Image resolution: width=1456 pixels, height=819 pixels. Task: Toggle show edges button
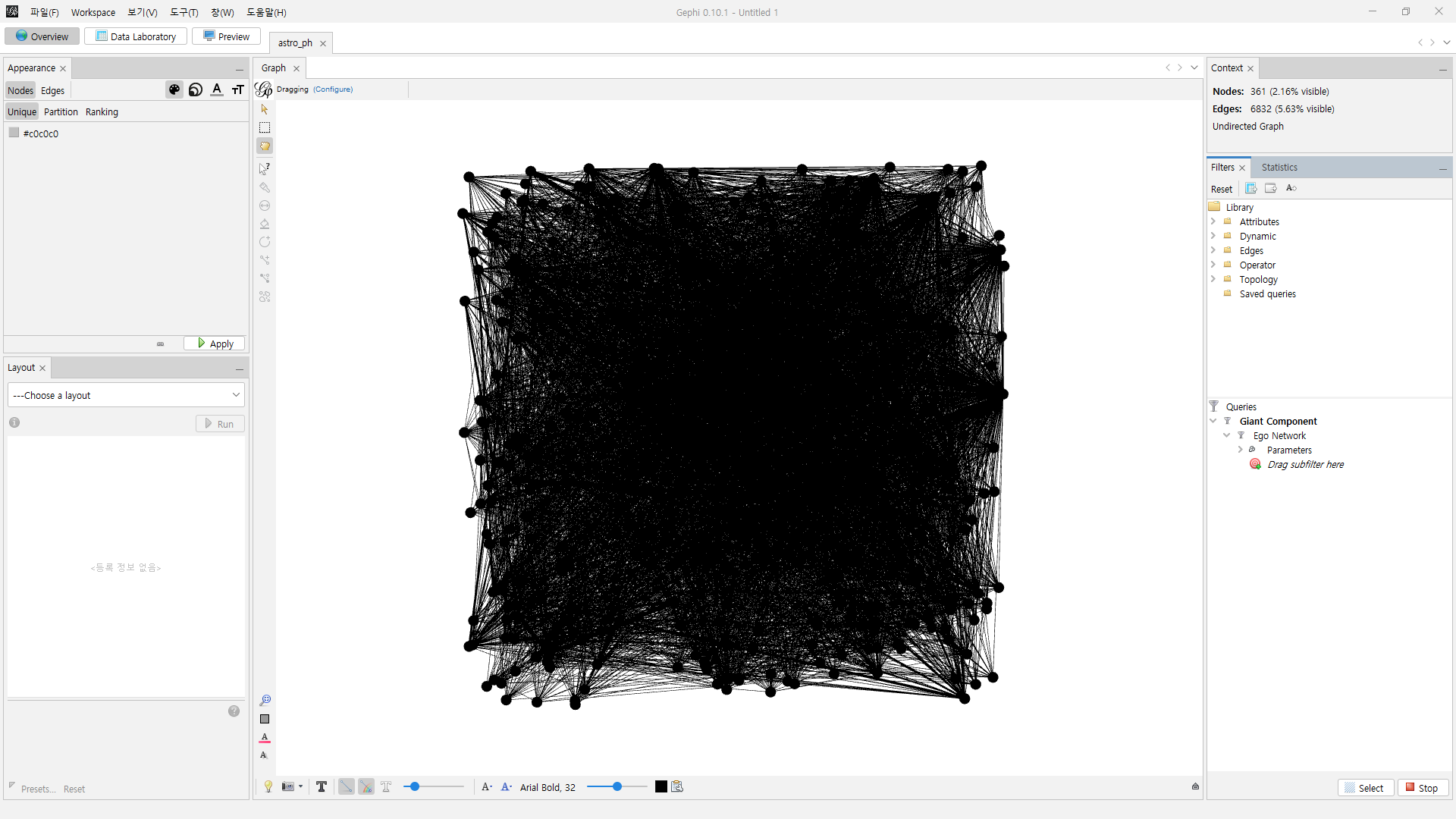point(346,786)
